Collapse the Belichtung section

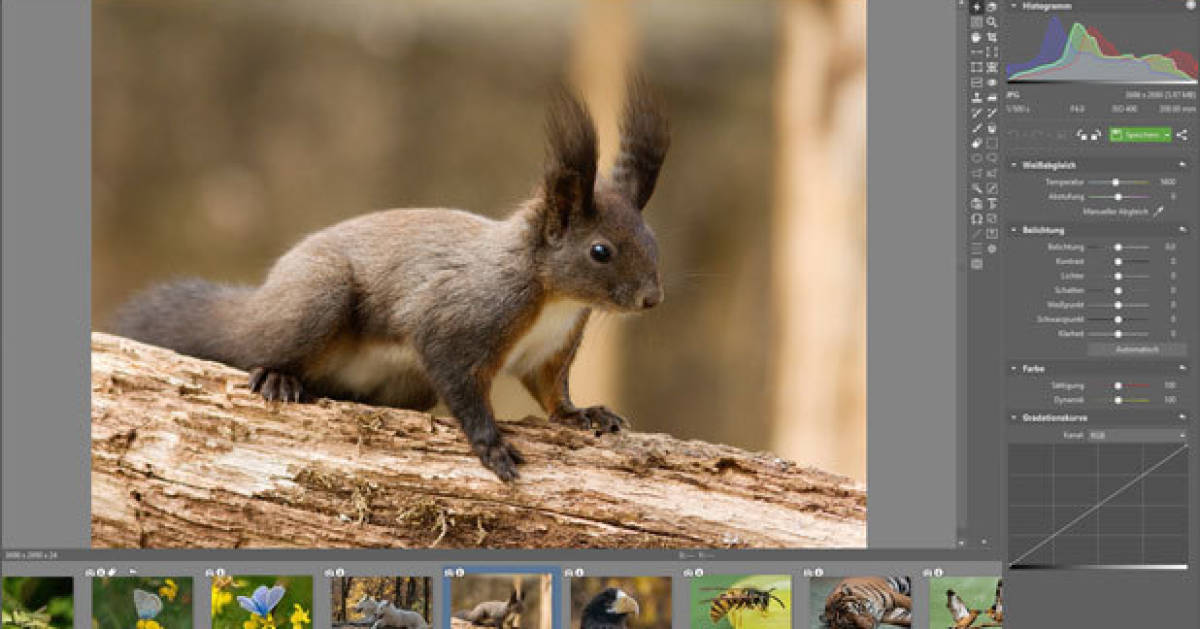point(1013,228)
